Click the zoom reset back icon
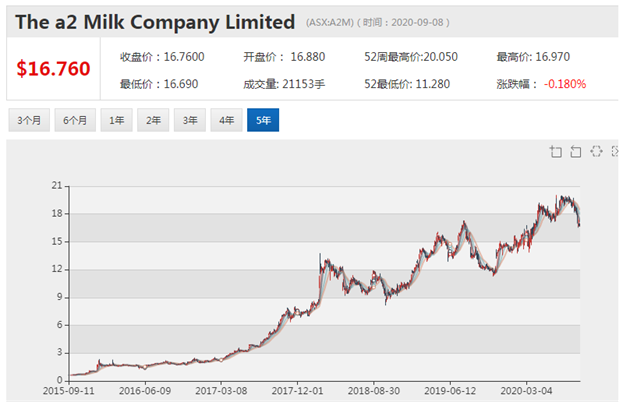Image resolution: width=623 pixels, height=402 pixels. click(576, 151)
